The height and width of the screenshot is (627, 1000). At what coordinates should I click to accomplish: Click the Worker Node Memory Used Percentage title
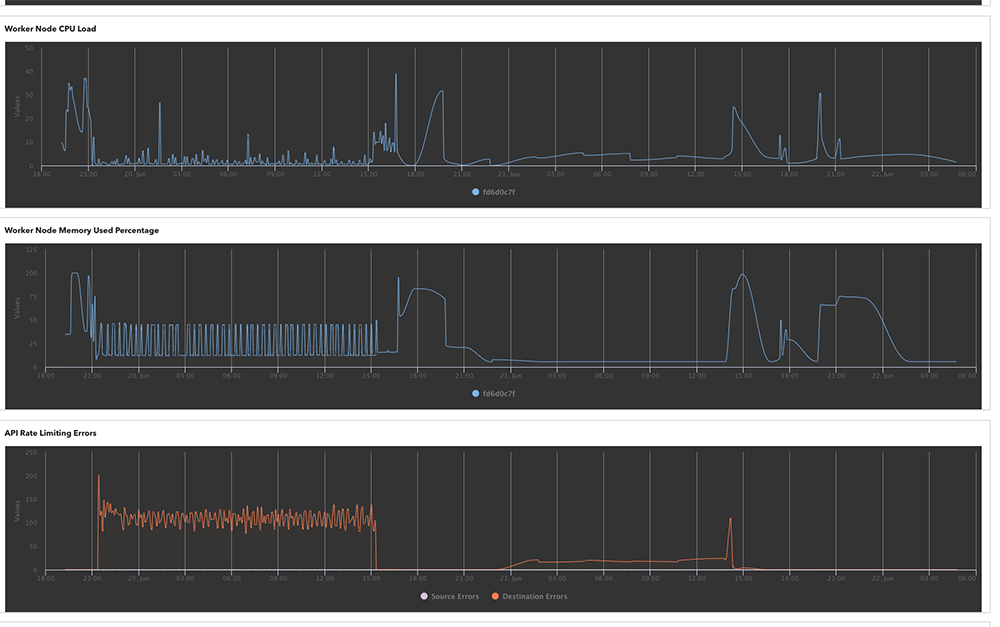point(81,230)
